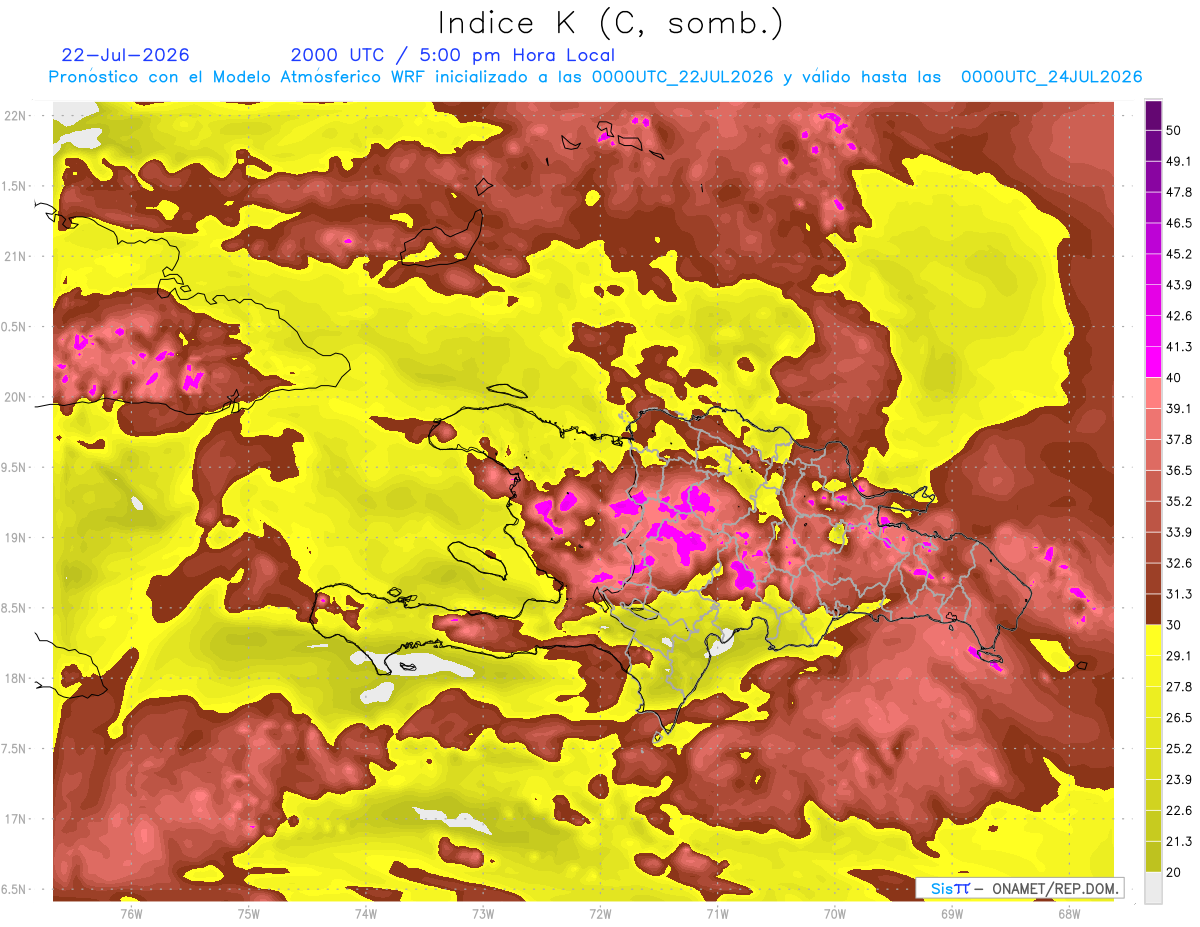Click the colorbar value "47.8"

(1179, 192)
